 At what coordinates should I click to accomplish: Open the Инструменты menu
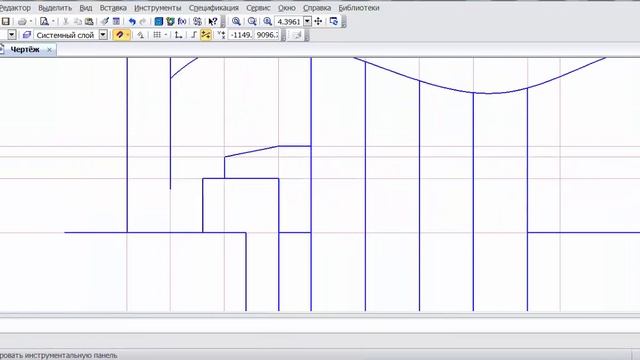click(158, 8)
